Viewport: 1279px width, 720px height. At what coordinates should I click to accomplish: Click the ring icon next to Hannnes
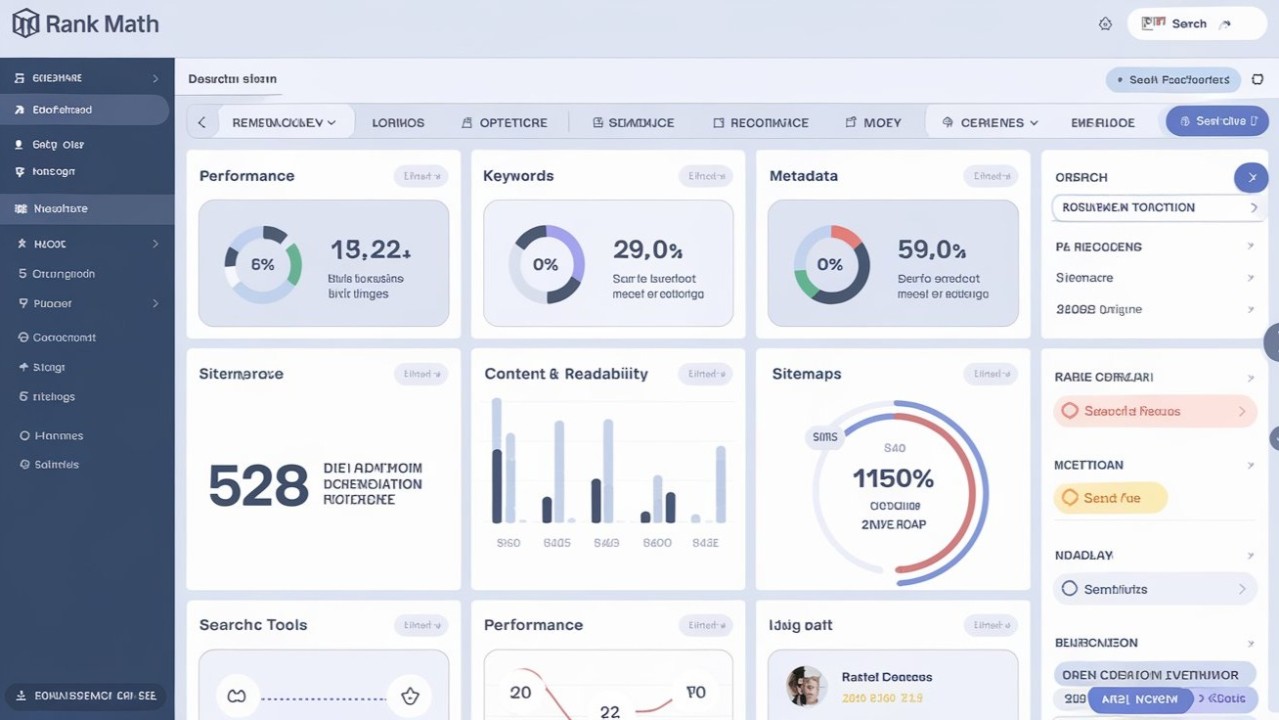coord(25,436)
